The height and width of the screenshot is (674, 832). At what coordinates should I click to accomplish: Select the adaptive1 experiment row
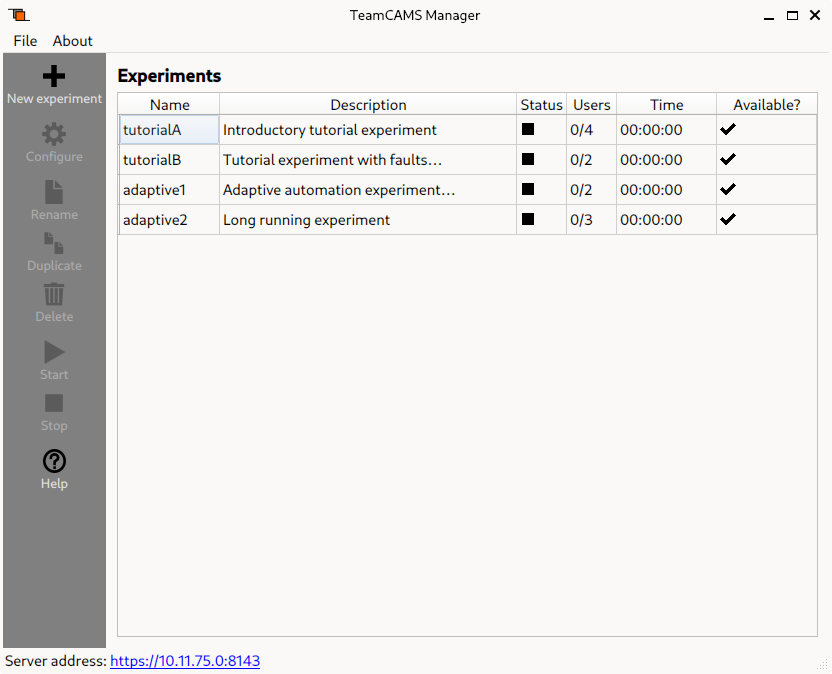click(x=155, y=190)
